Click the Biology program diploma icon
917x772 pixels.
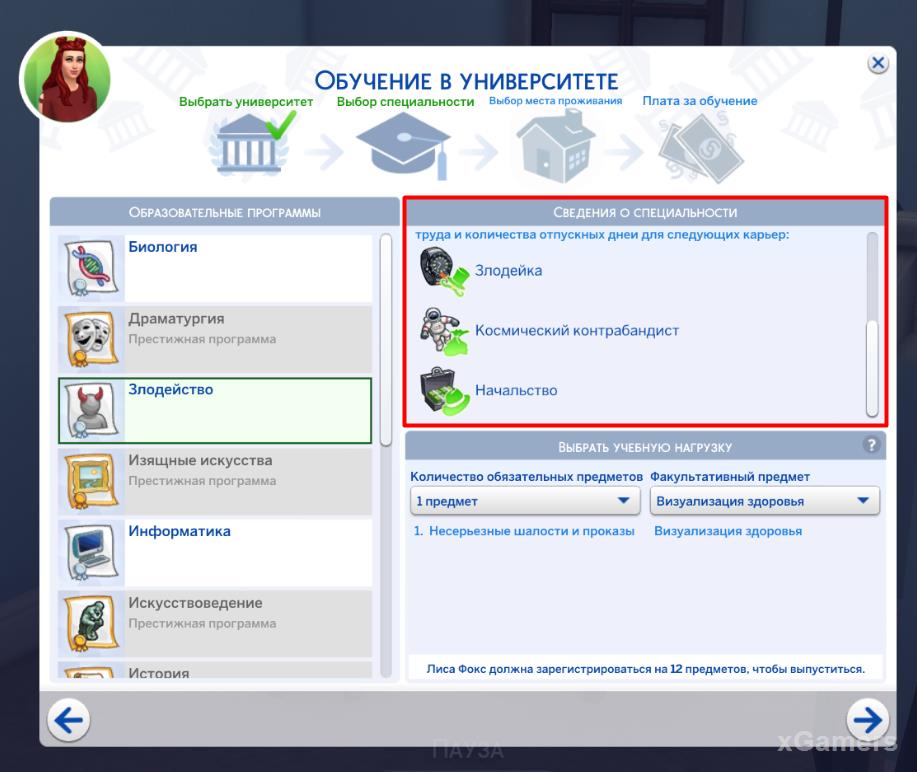(x=91, y=268)
